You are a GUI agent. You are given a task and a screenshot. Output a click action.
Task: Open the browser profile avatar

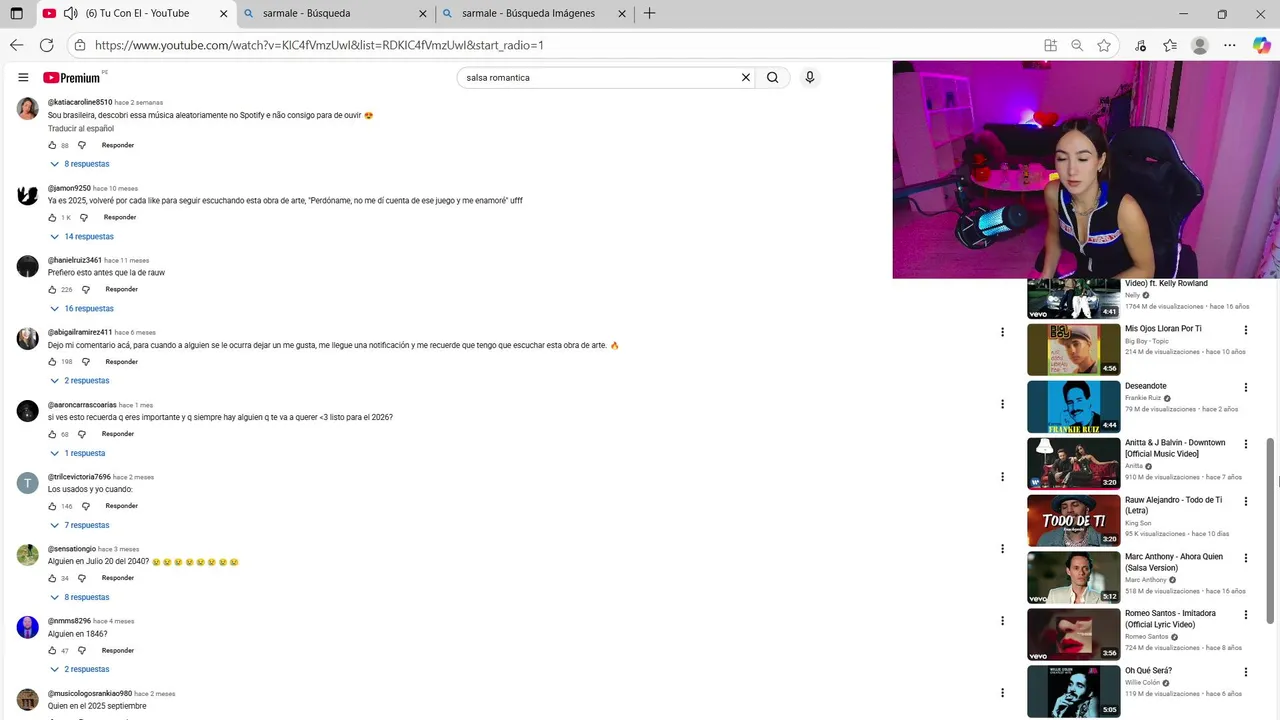coord(1200,45)
